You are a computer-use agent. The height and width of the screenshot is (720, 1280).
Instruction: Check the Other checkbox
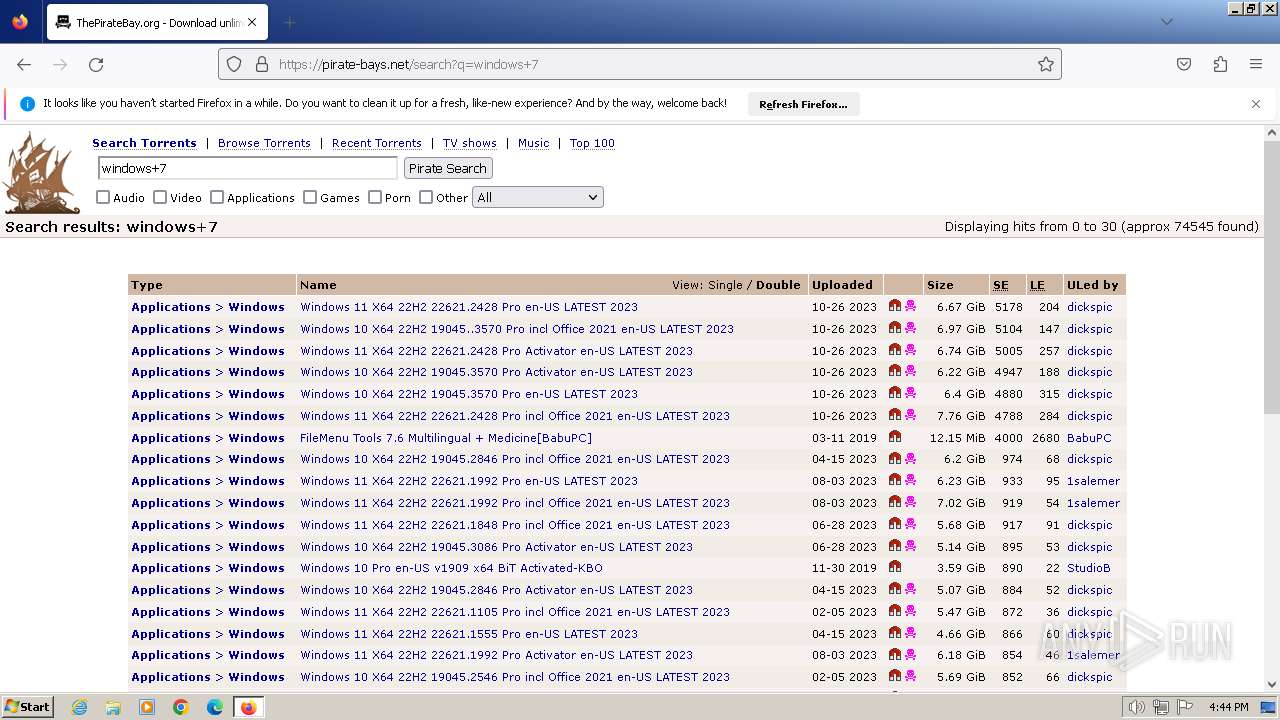click(426, 197)
